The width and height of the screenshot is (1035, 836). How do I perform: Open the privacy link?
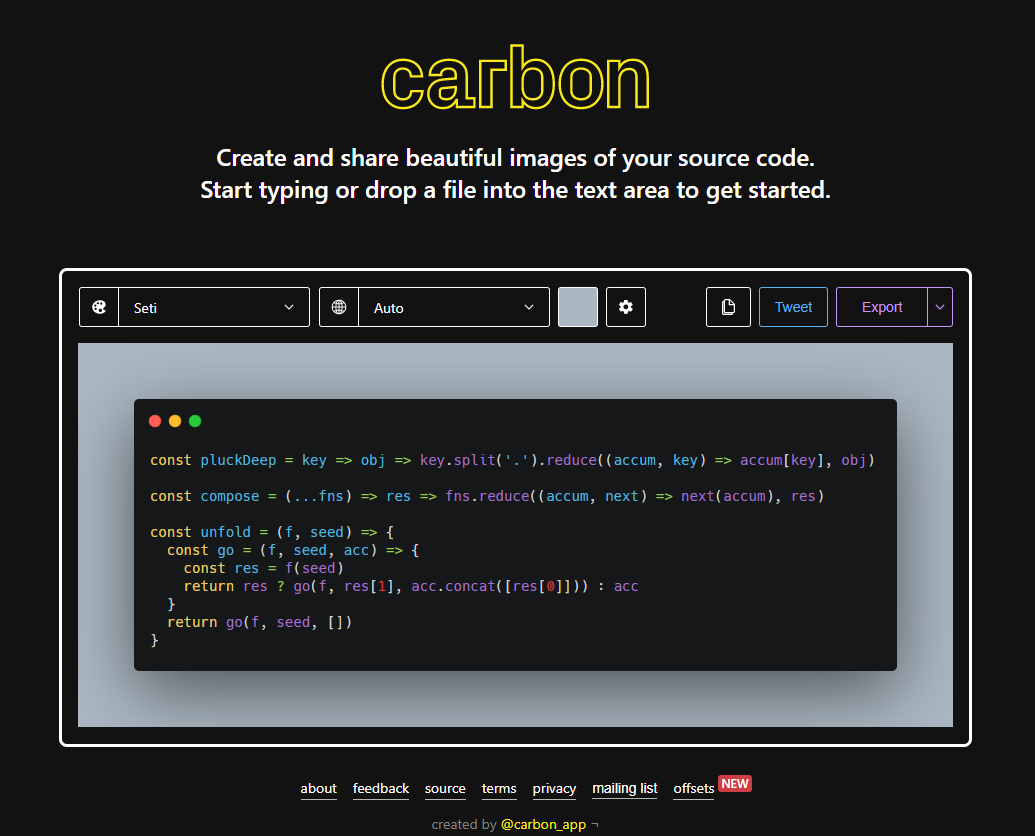pos(554,788)
